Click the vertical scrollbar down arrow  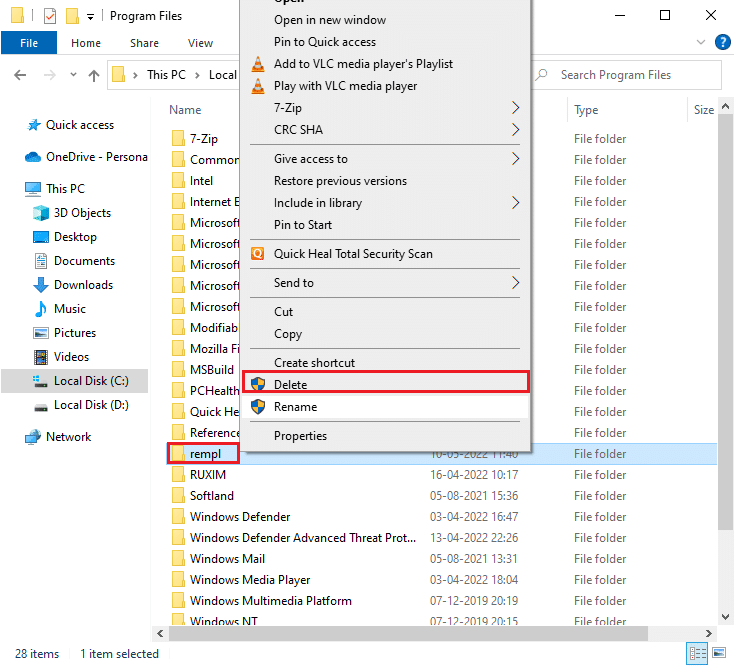click(x=726, y=616)
